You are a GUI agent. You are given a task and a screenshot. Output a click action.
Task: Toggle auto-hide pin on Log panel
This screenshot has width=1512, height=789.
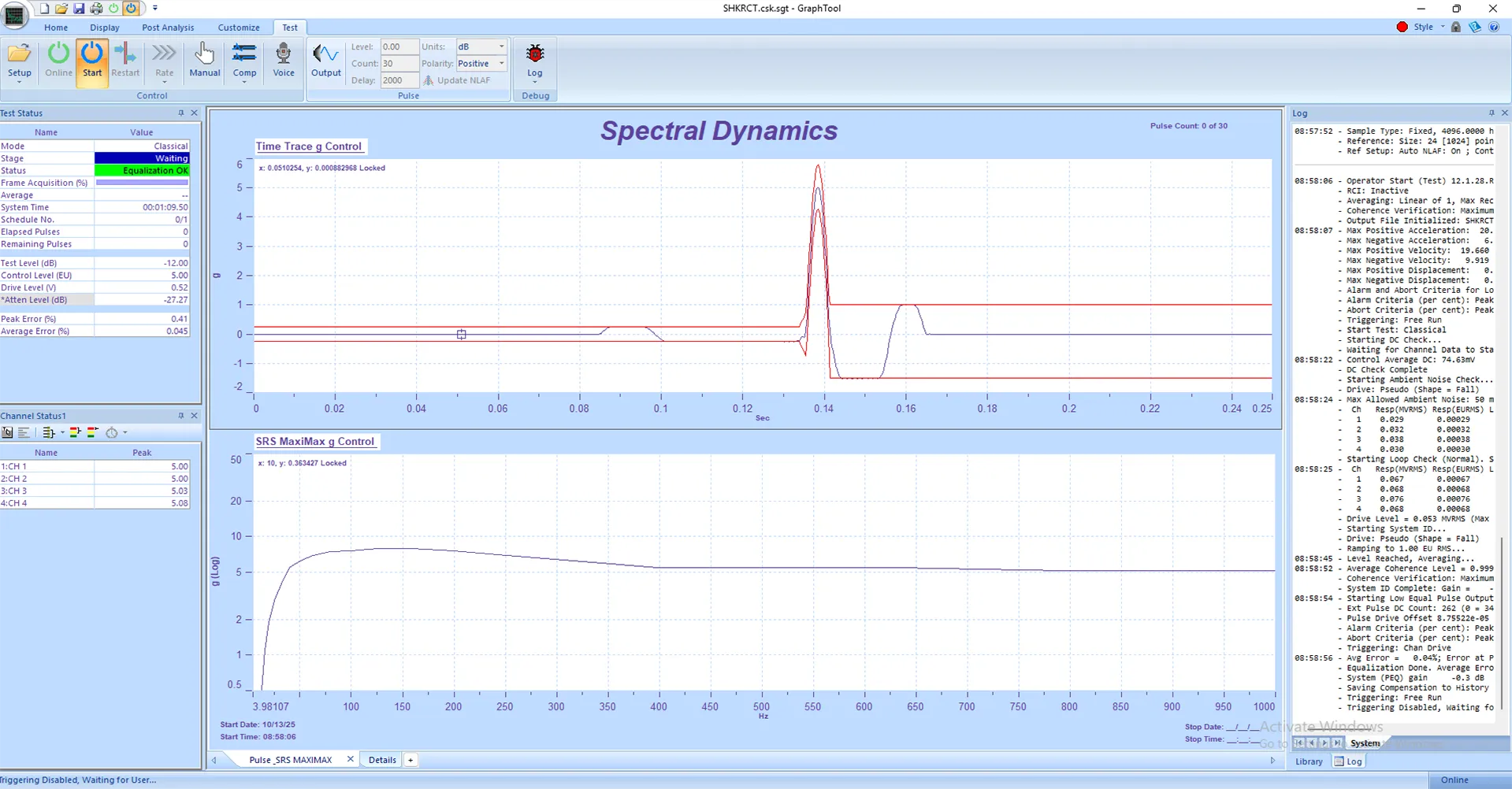click(1491, 113)
